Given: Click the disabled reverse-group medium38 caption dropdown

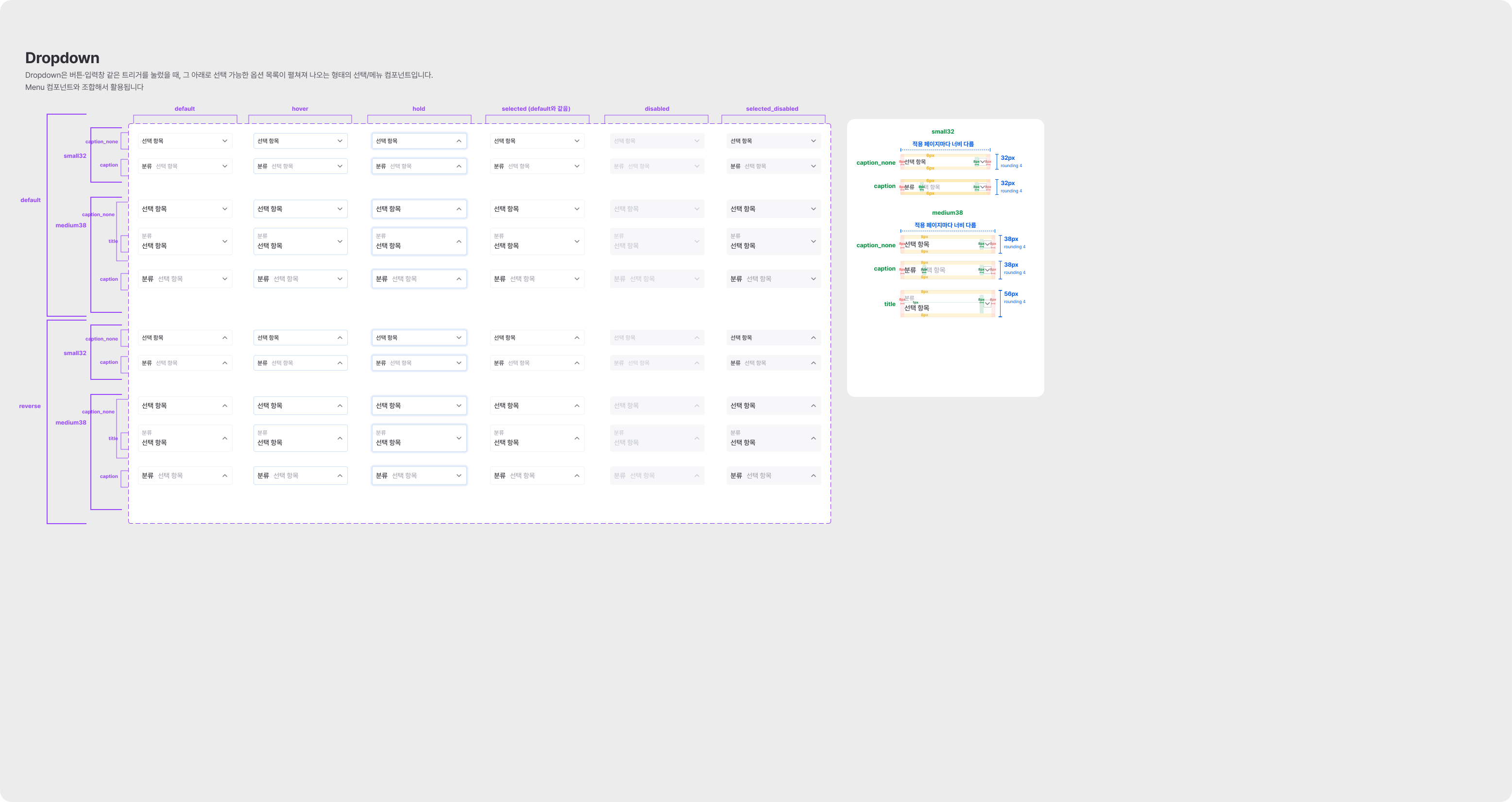Looking at the screenshot, I should [657, 476].
